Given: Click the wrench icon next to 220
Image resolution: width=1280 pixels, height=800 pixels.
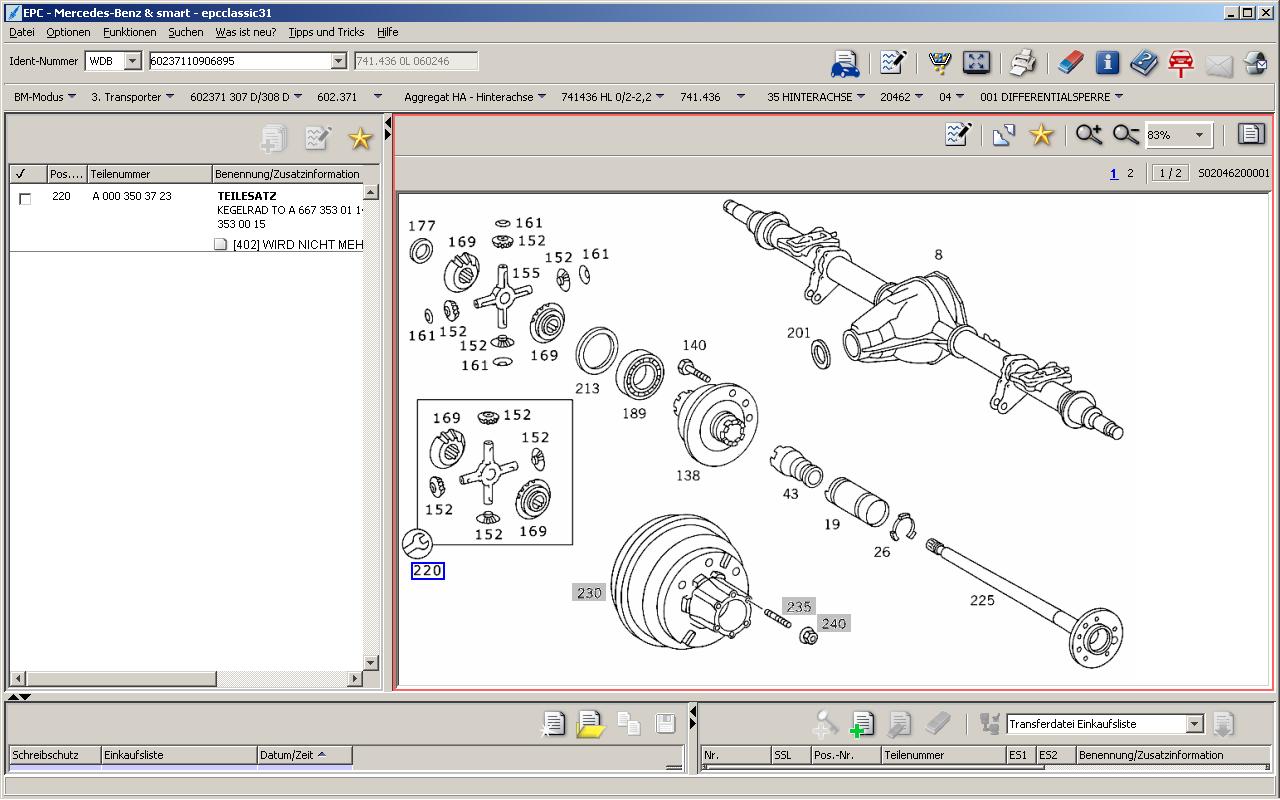Looking at the screenshot, I should pyautogui.click(x=417, y=544).
